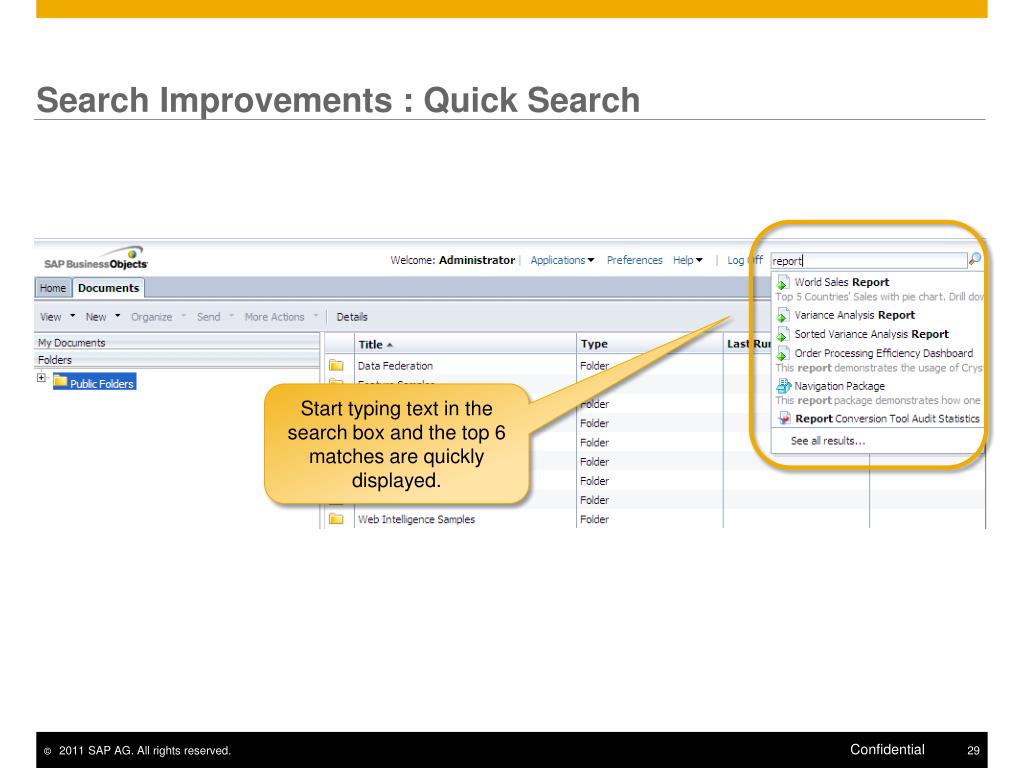Click the Report Conversion Tool Audit Statistics icon
Viewport: 1024px width, 768px height.
click(x=784, y=419)
